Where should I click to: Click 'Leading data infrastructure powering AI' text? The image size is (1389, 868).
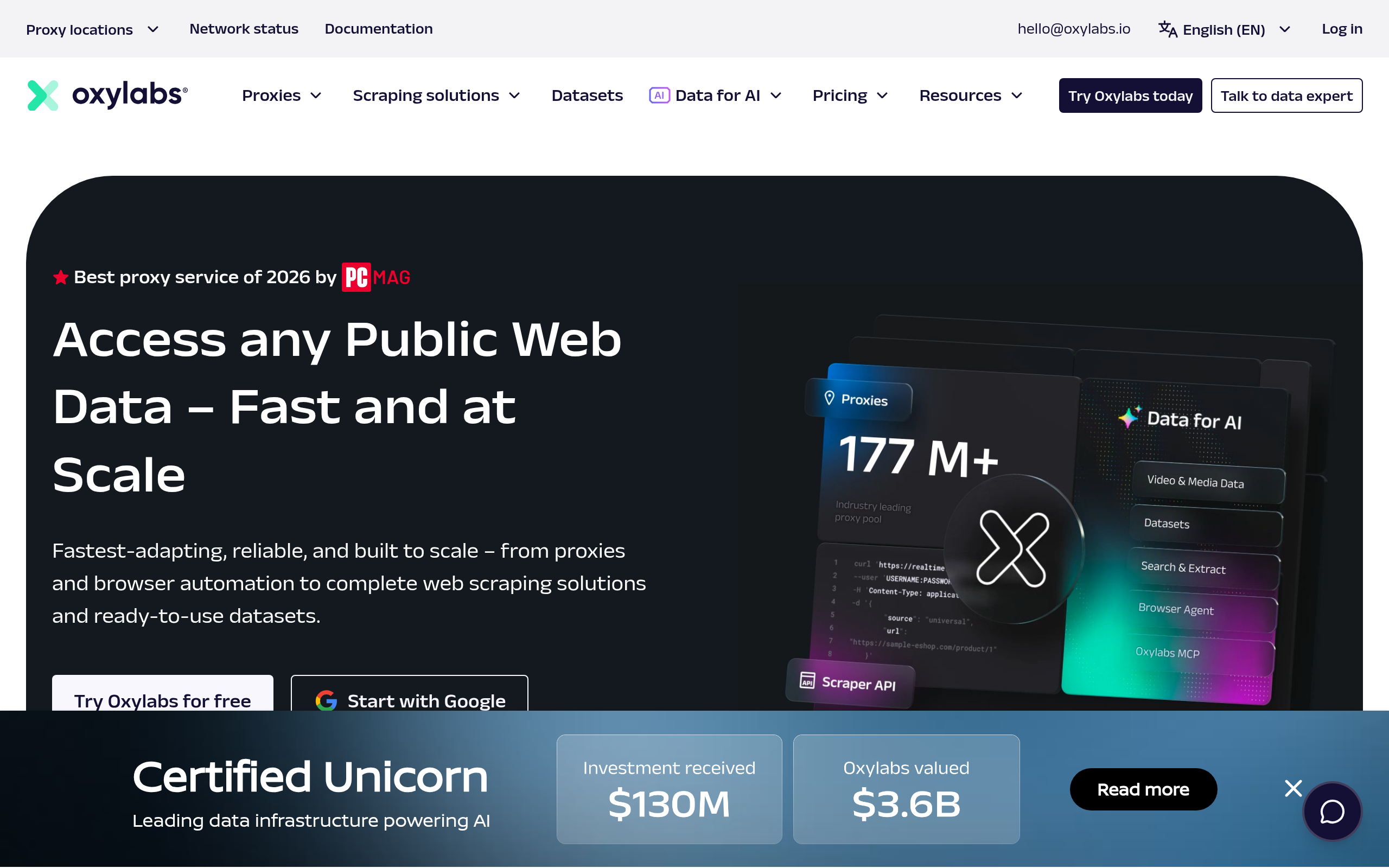pyautogui.click(x=311, y=820)
